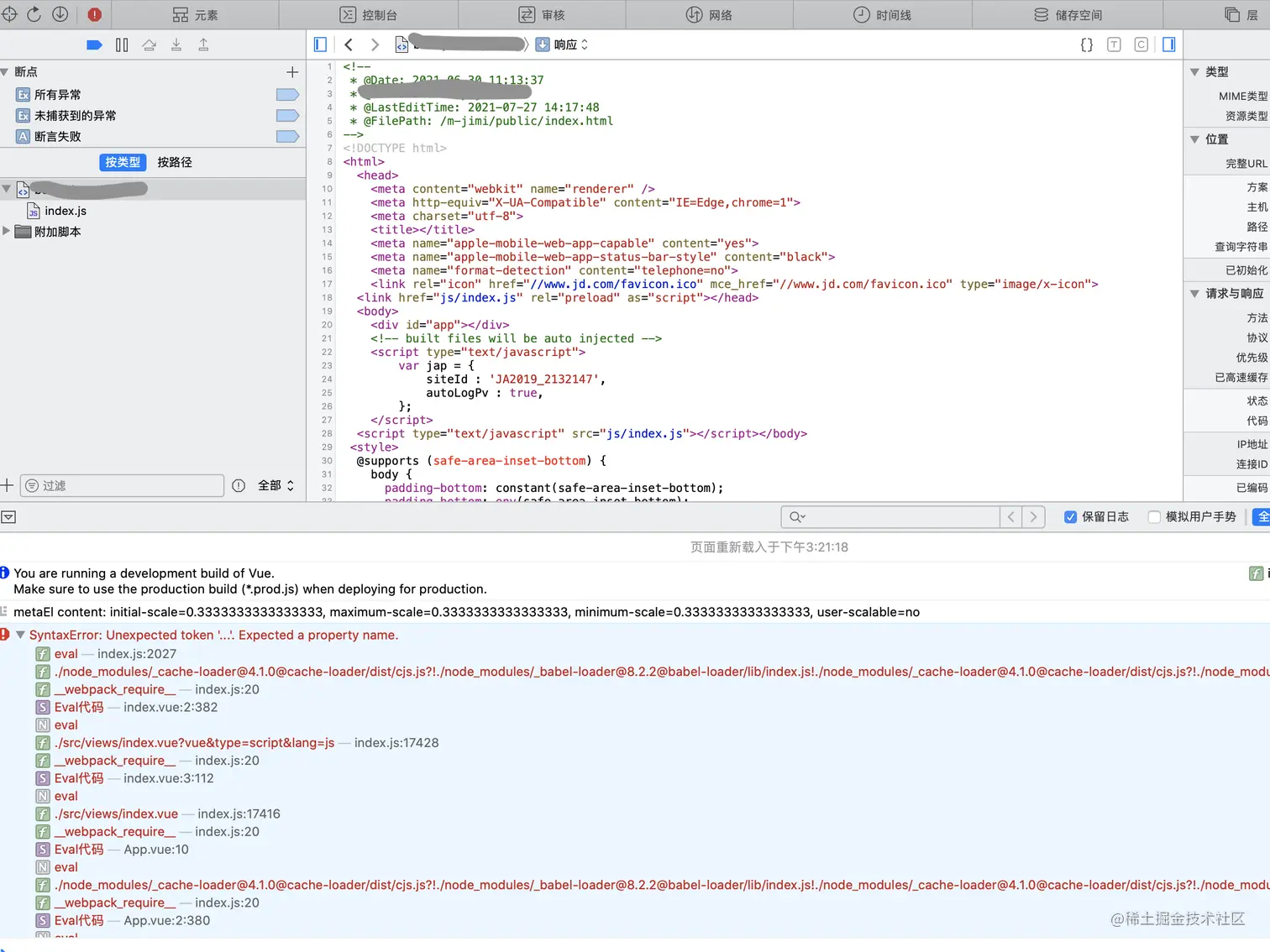The height and width of the screenshot is (952, 1270).
Task: Click the circled icon next to filter field
Action: coord(239,485)
